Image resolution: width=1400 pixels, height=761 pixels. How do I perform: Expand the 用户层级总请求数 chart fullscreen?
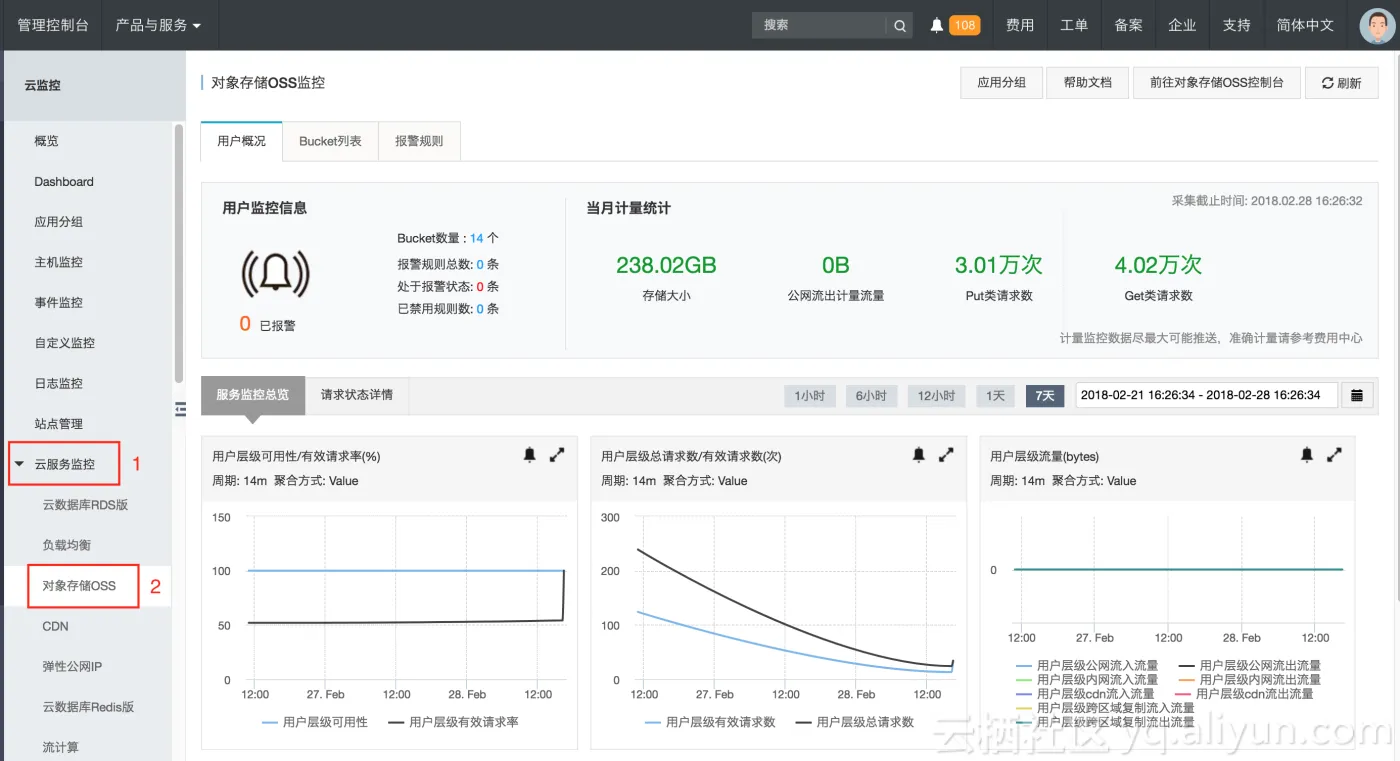(x=946, y=455)
